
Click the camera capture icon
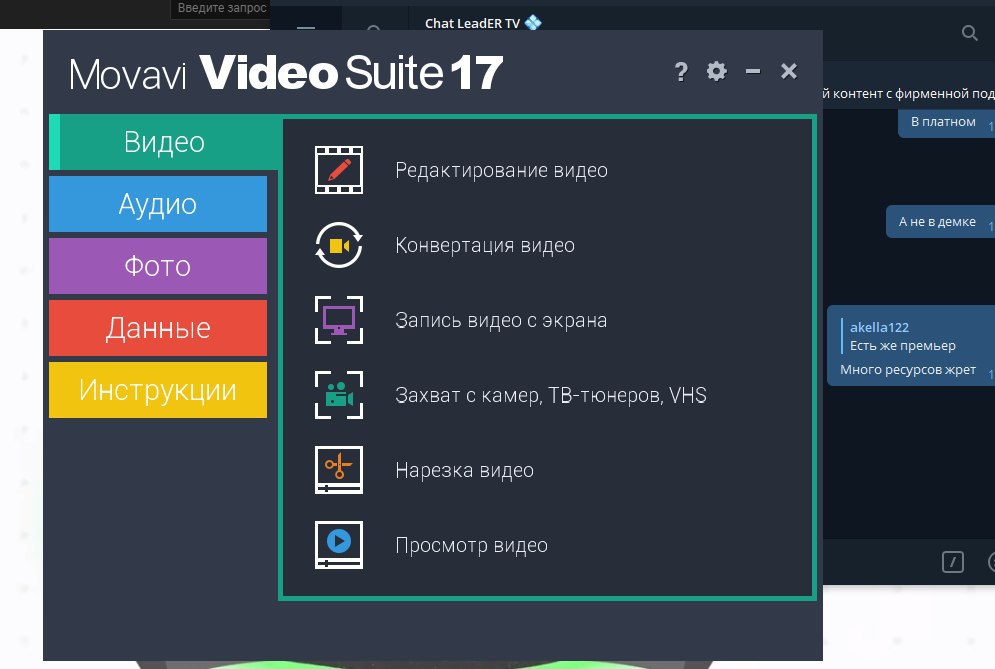pyautogui.click(x=339, y=395)
